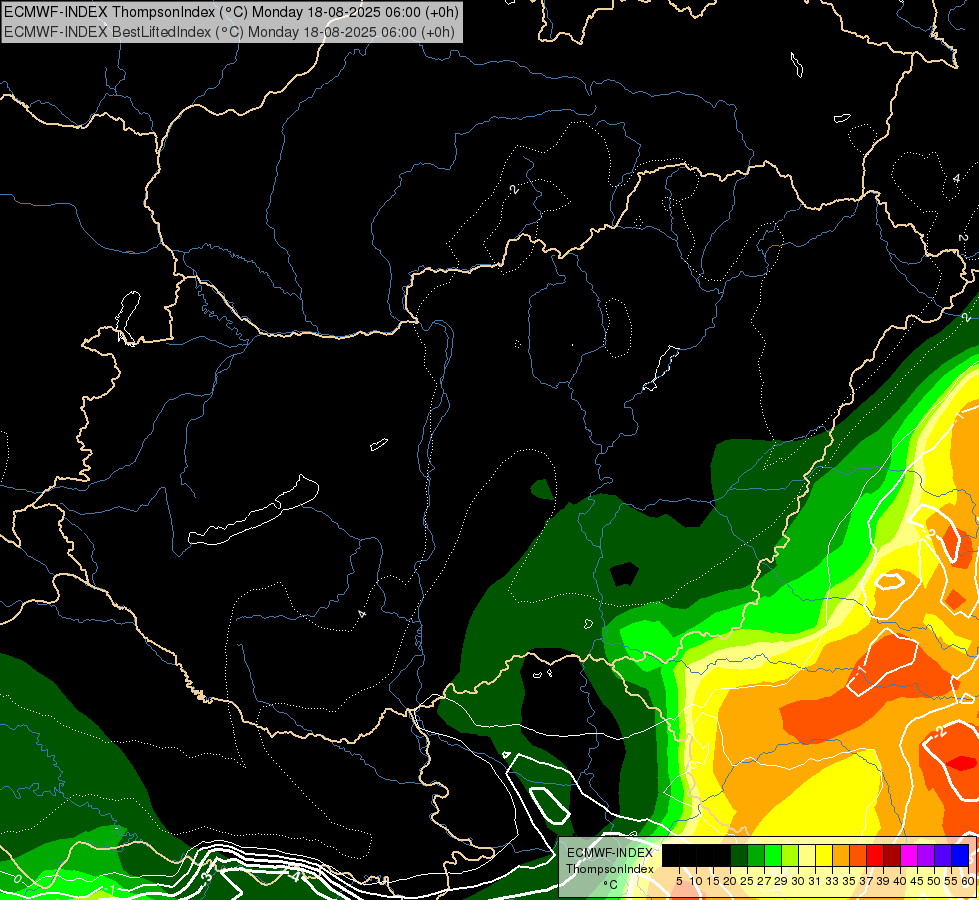Click legend scale value 40

900,881
